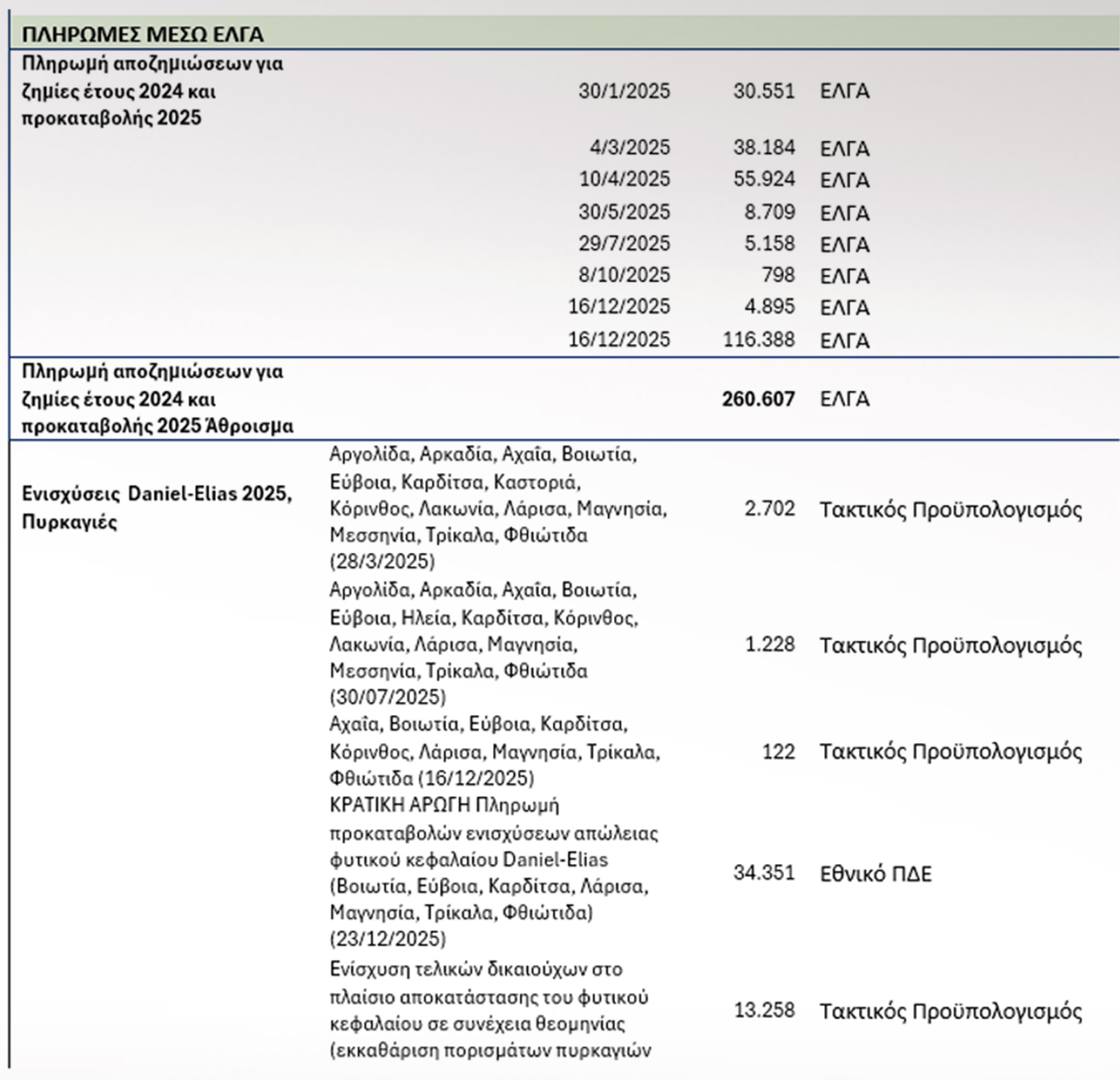Select the 30/1/2025 date cell

[x=624, y=91]
